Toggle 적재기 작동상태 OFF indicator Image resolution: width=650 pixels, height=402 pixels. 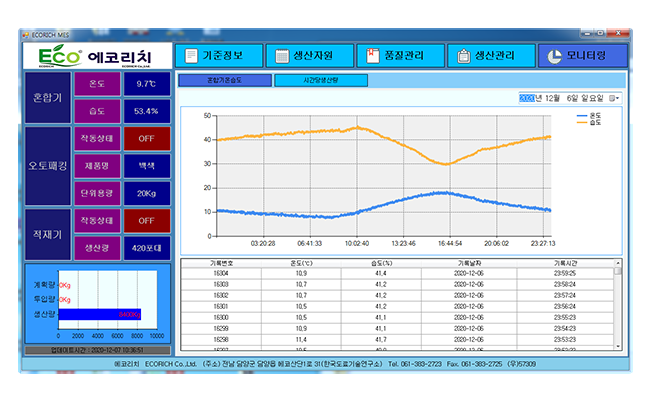tap(146, 219)
